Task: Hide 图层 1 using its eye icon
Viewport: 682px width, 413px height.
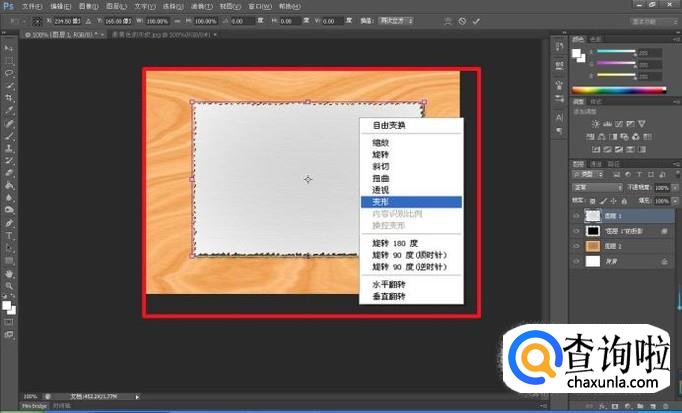Action: (576, 215)
